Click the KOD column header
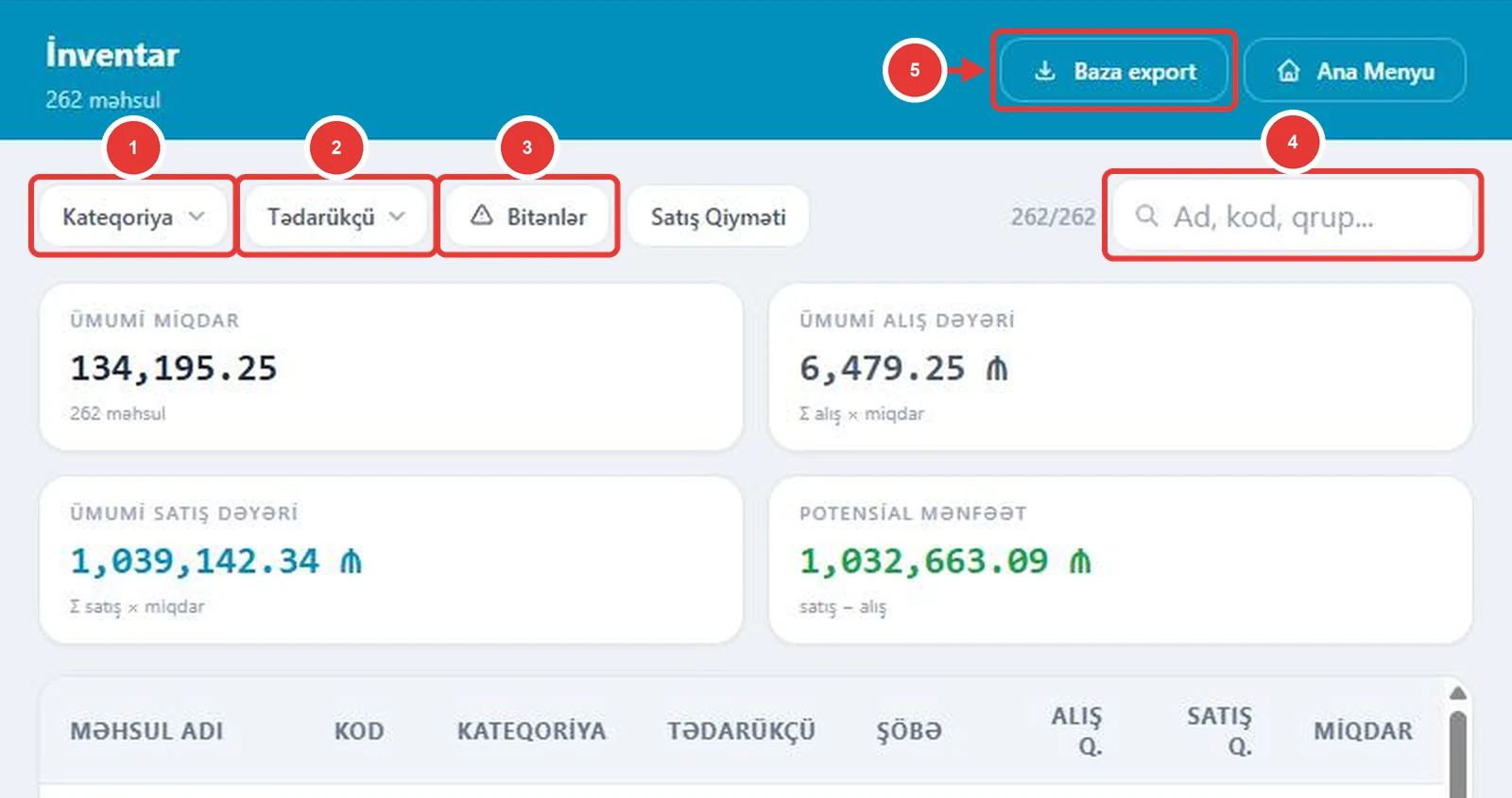This screenshot has width=1512, height=798. point(359,731)
